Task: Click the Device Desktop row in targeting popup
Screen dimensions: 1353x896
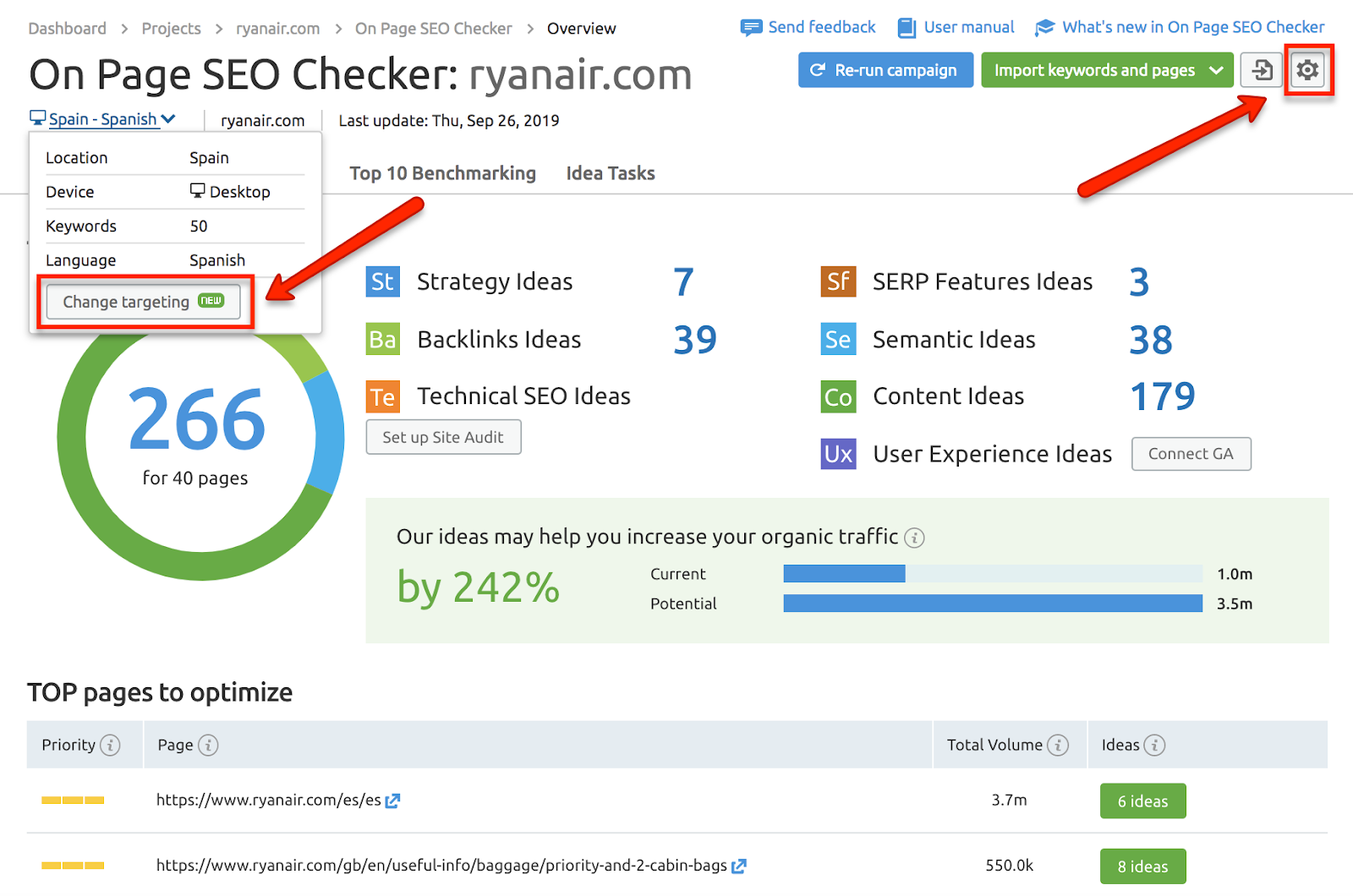Action: point(175,192)
